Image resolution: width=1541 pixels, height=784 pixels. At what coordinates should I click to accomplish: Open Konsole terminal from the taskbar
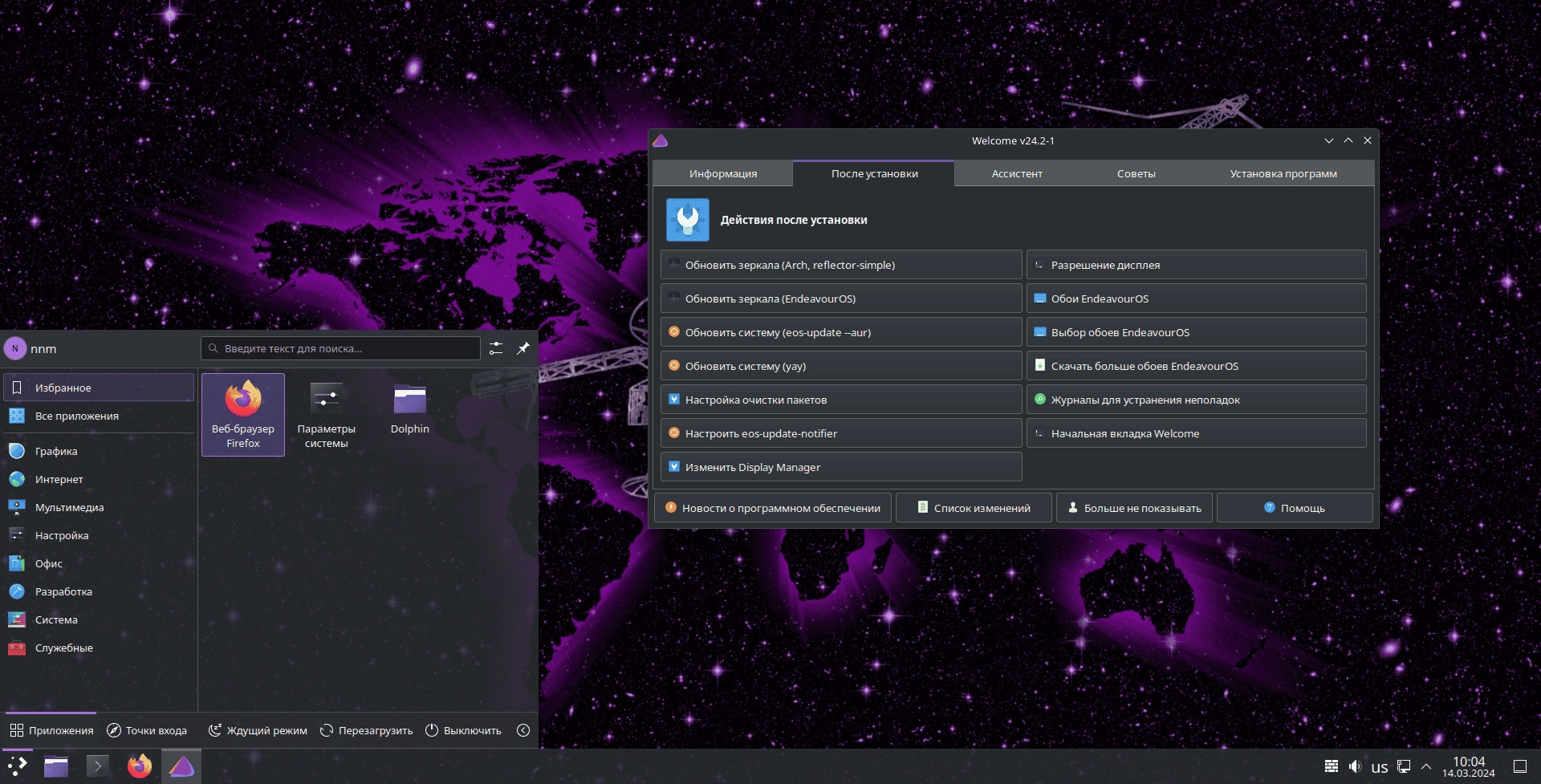click(98, 766)
